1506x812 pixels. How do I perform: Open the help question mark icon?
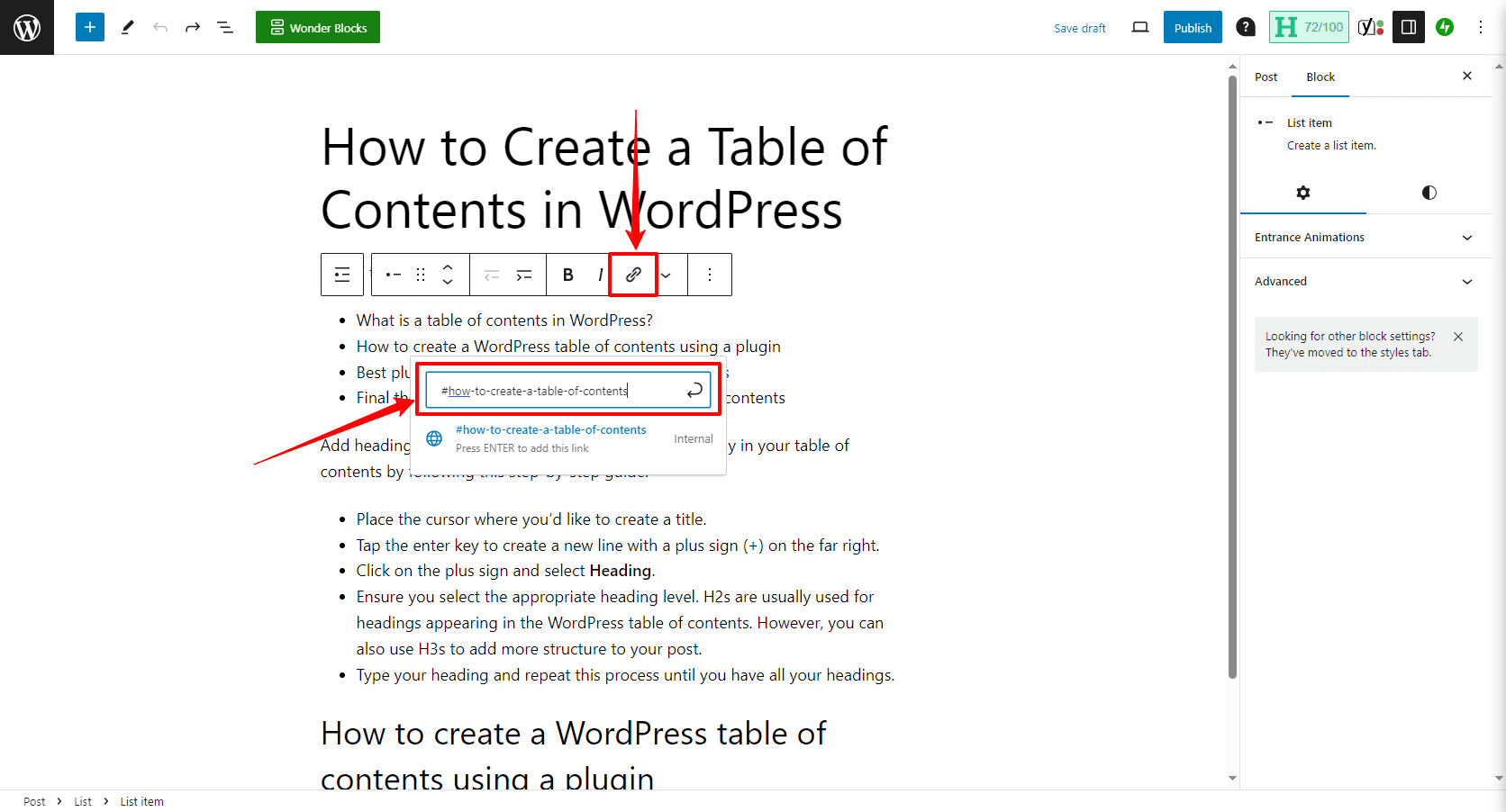tap(1246, 27)
